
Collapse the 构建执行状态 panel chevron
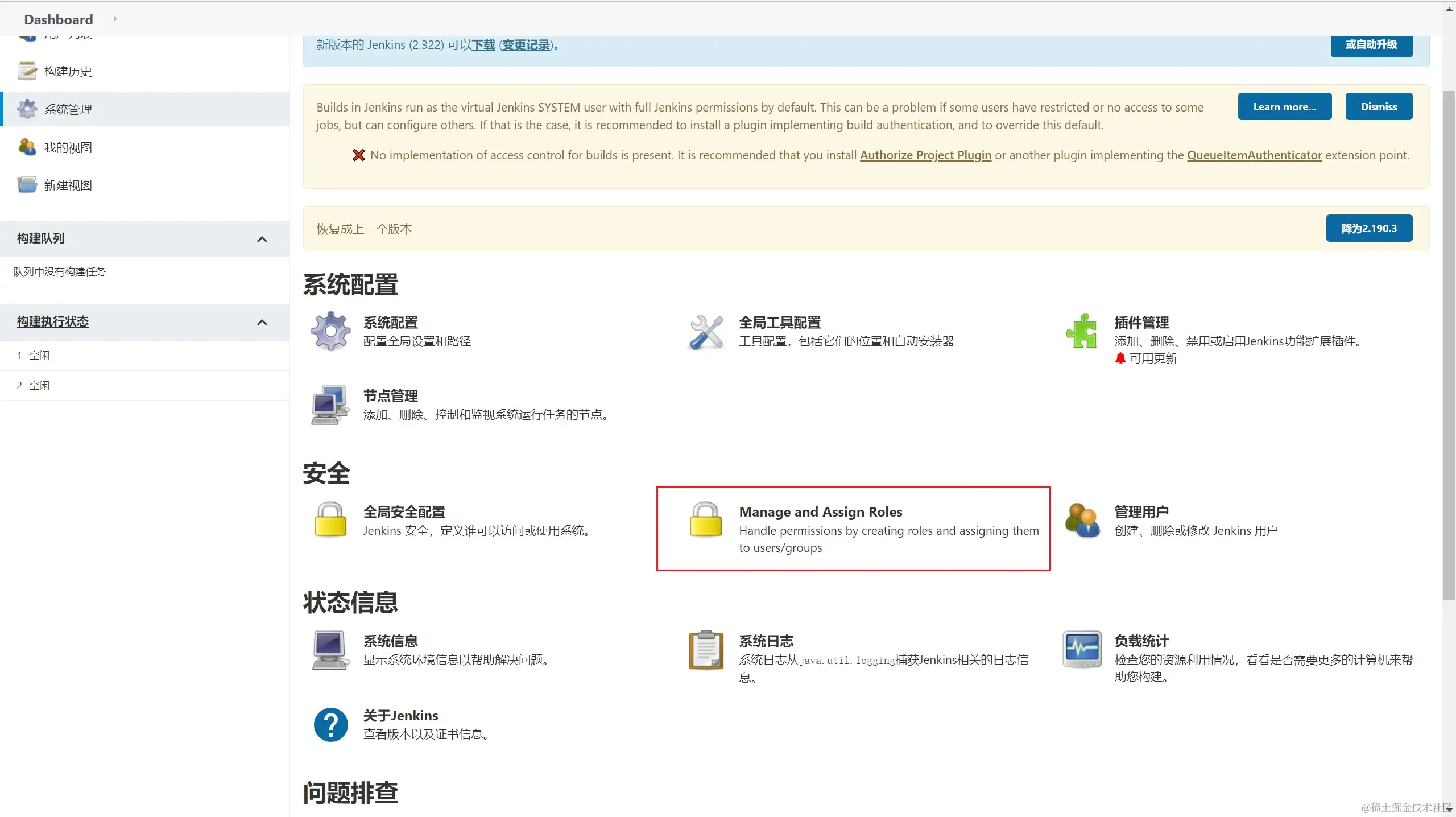coord(262,323)
